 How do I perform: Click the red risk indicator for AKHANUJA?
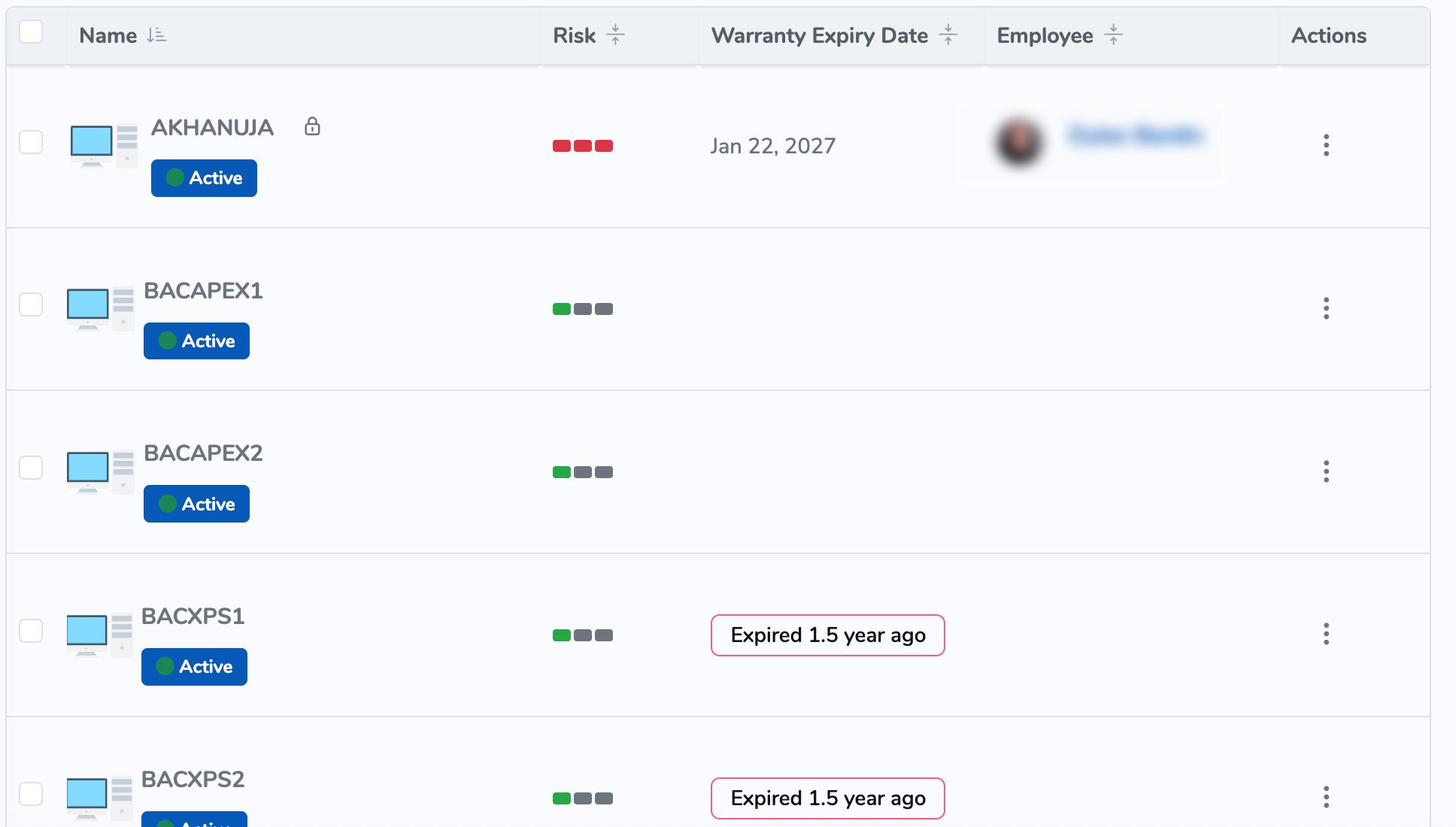tap(582, 146)
